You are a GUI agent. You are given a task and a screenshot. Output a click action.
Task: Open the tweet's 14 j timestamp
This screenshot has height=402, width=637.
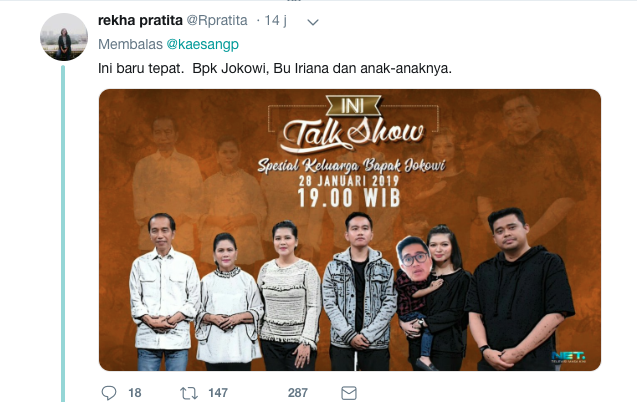point(275,20)
